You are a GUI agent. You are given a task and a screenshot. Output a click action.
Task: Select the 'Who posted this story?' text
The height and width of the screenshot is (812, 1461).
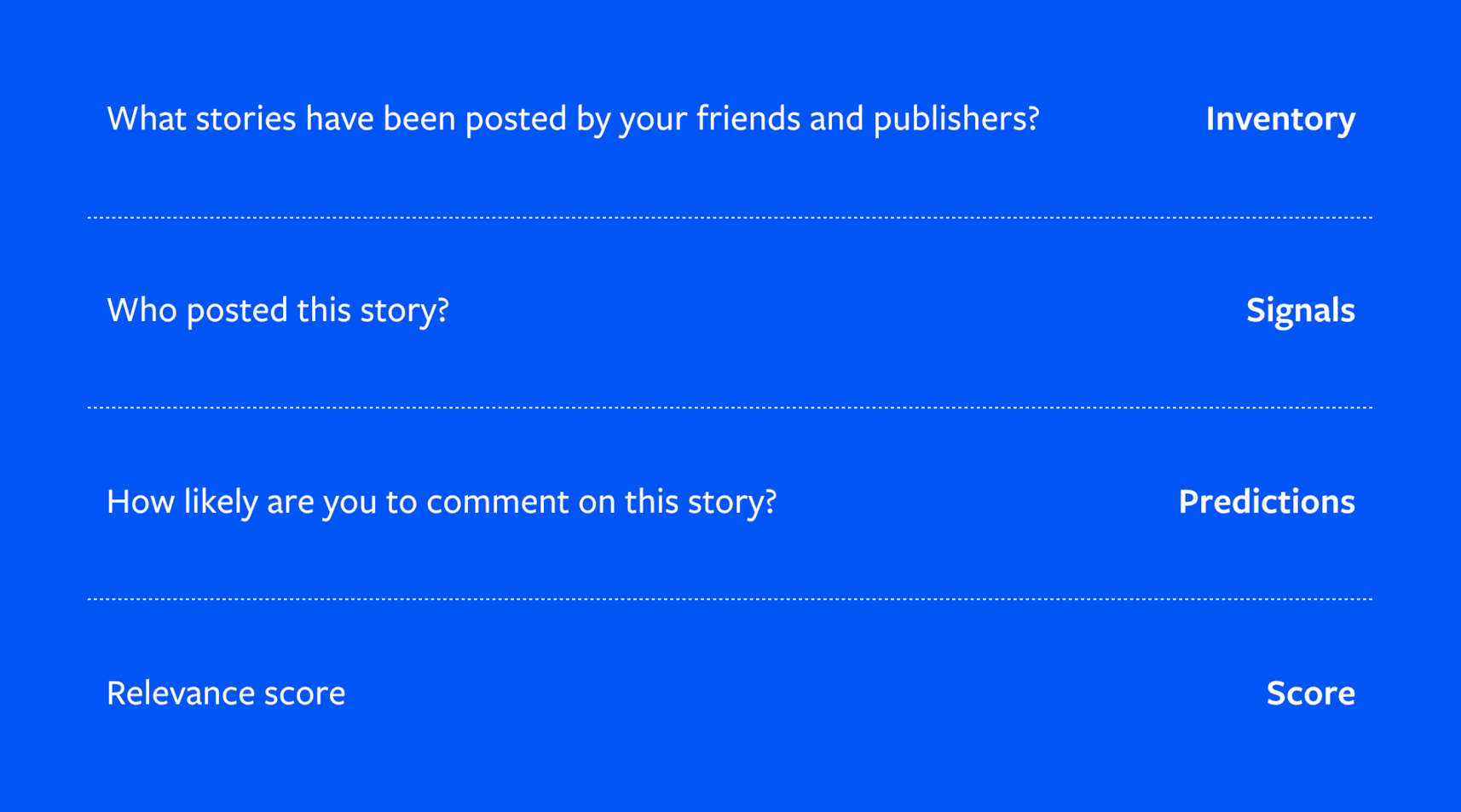click(x=278, y=310)
